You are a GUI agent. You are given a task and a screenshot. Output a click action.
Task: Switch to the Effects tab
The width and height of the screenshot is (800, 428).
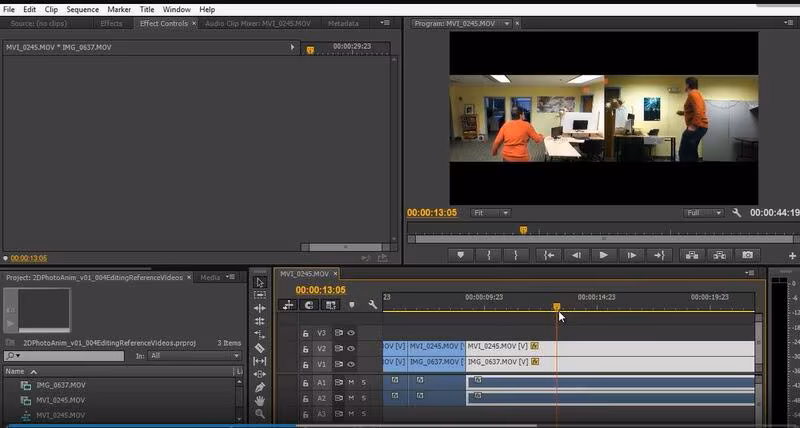[x=111, y=23]
